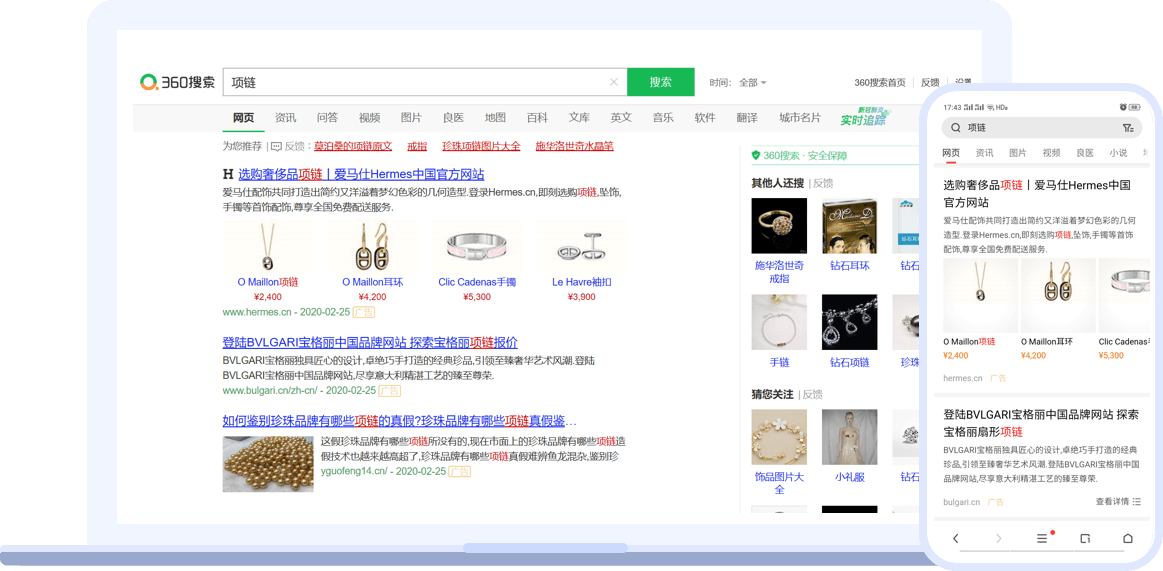This screenshot has height=571, width=1163.
Task: Click the 施华洛世奇戒指 ring thumbnail
Action: click(779, 226)
